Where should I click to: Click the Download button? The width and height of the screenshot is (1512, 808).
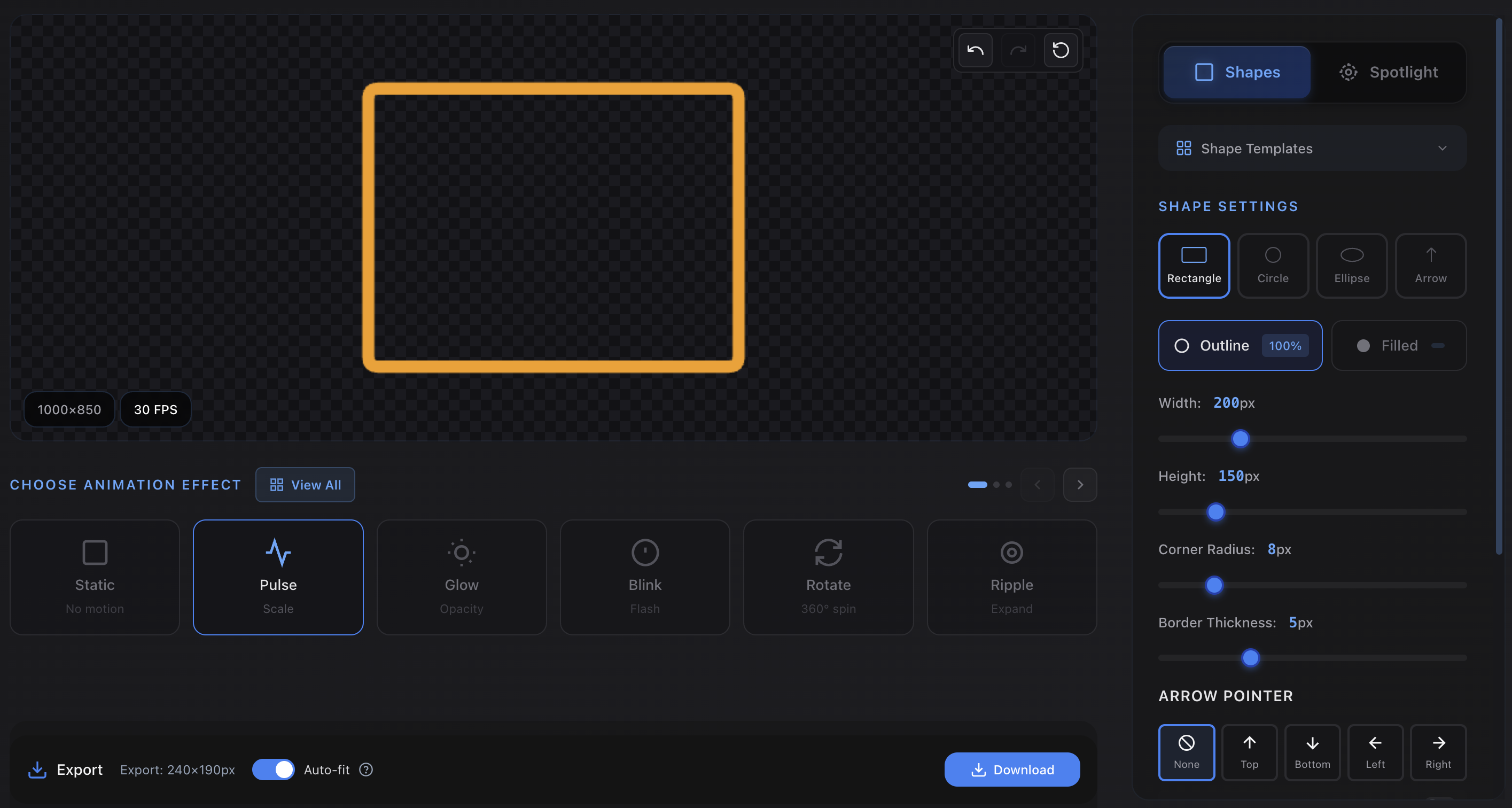coord(1012,769)
